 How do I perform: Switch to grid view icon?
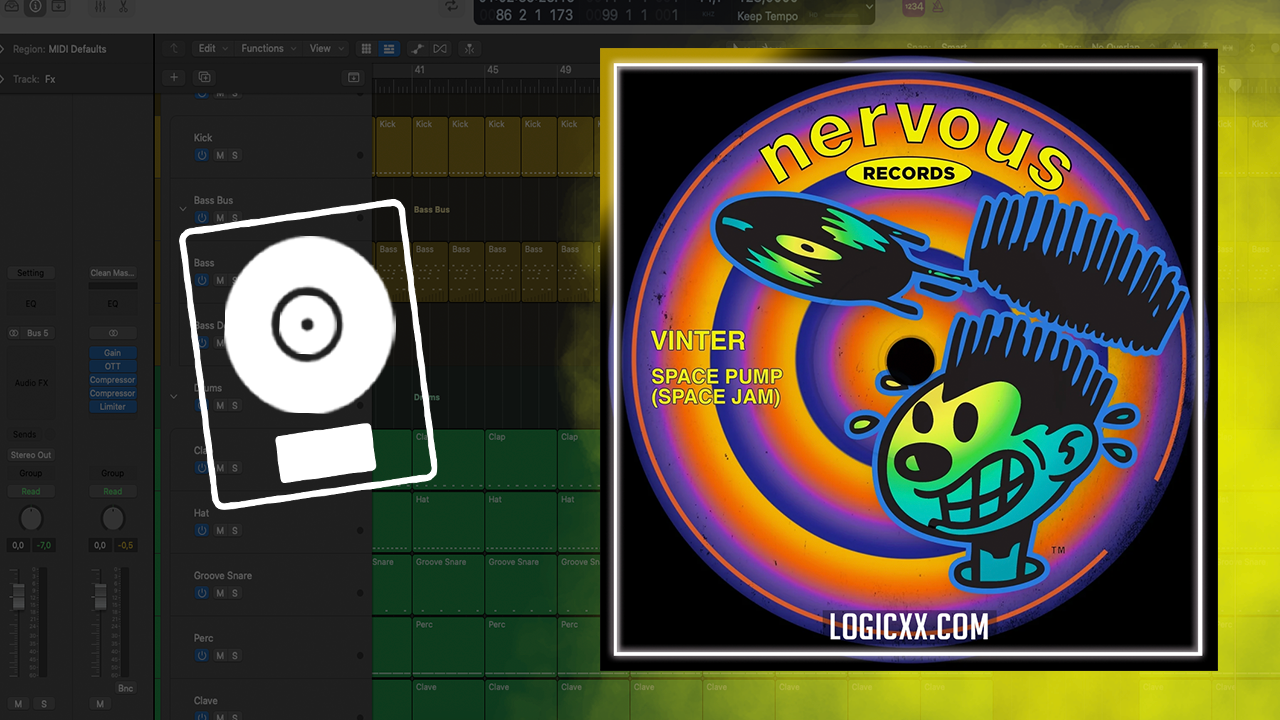click(366, 48)
